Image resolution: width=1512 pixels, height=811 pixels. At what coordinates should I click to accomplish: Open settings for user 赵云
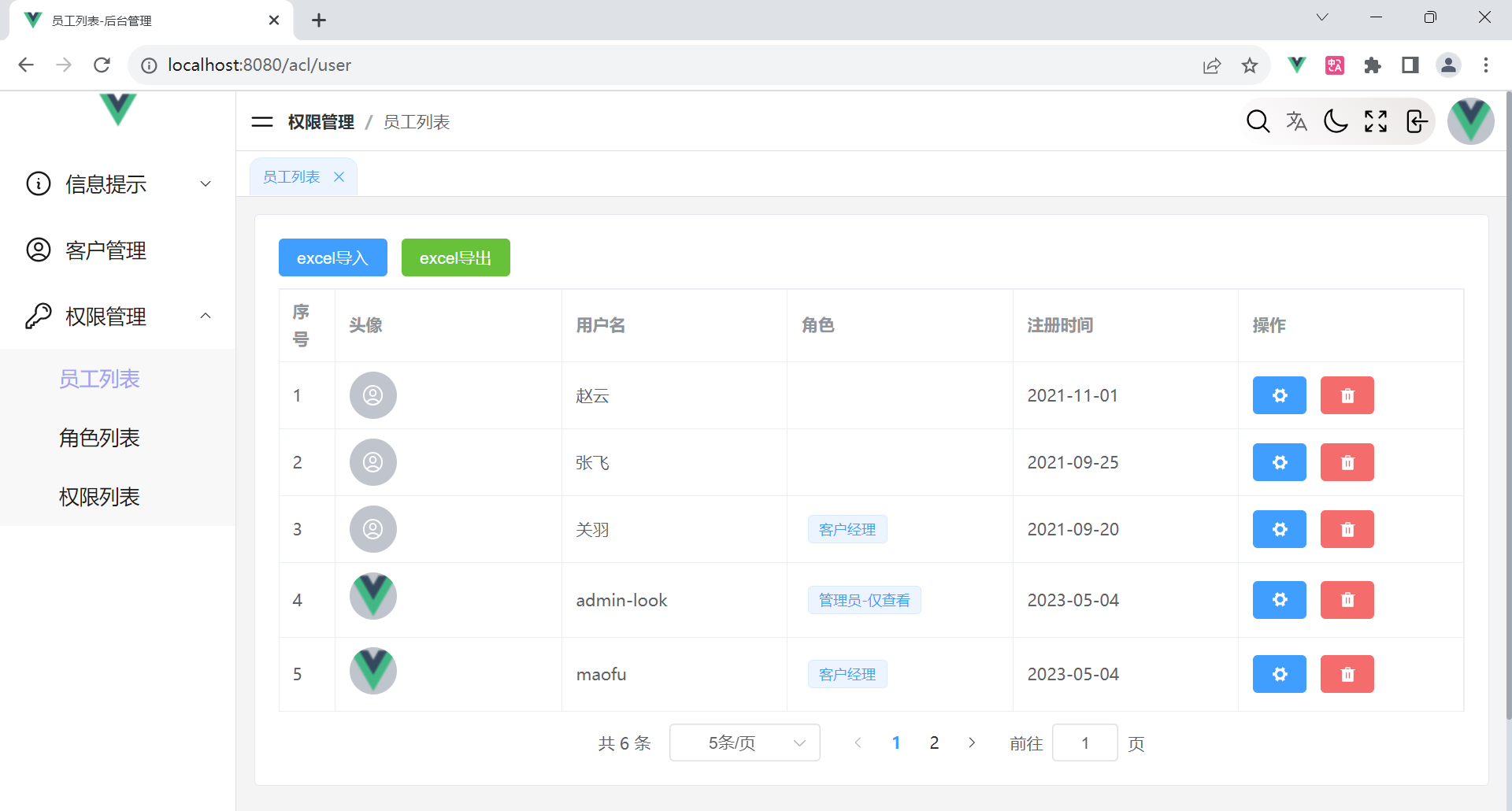click(x=1280, y=395)
